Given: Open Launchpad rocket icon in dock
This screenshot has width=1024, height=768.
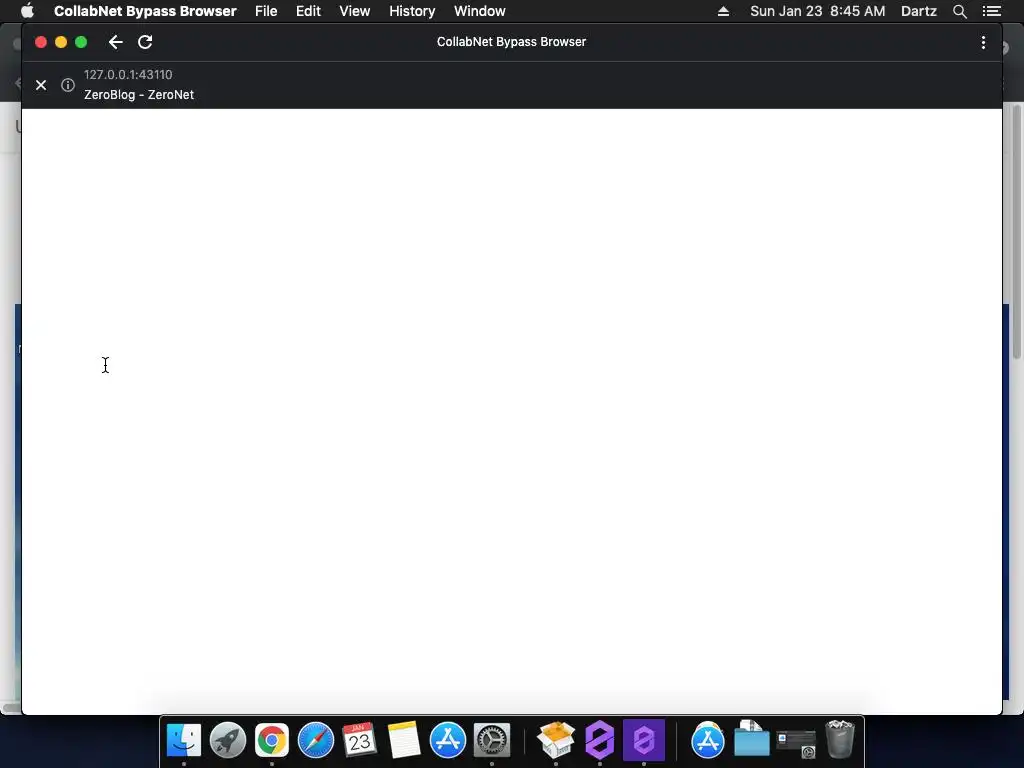Looking at the screenshot, I should click(228, 740).
